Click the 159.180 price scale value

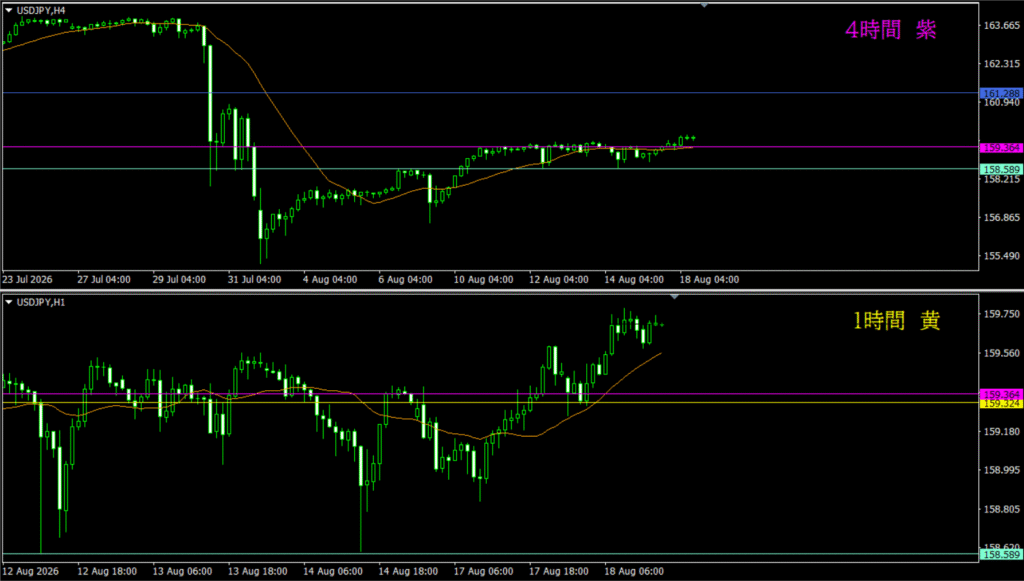(x=1002, y=432)
